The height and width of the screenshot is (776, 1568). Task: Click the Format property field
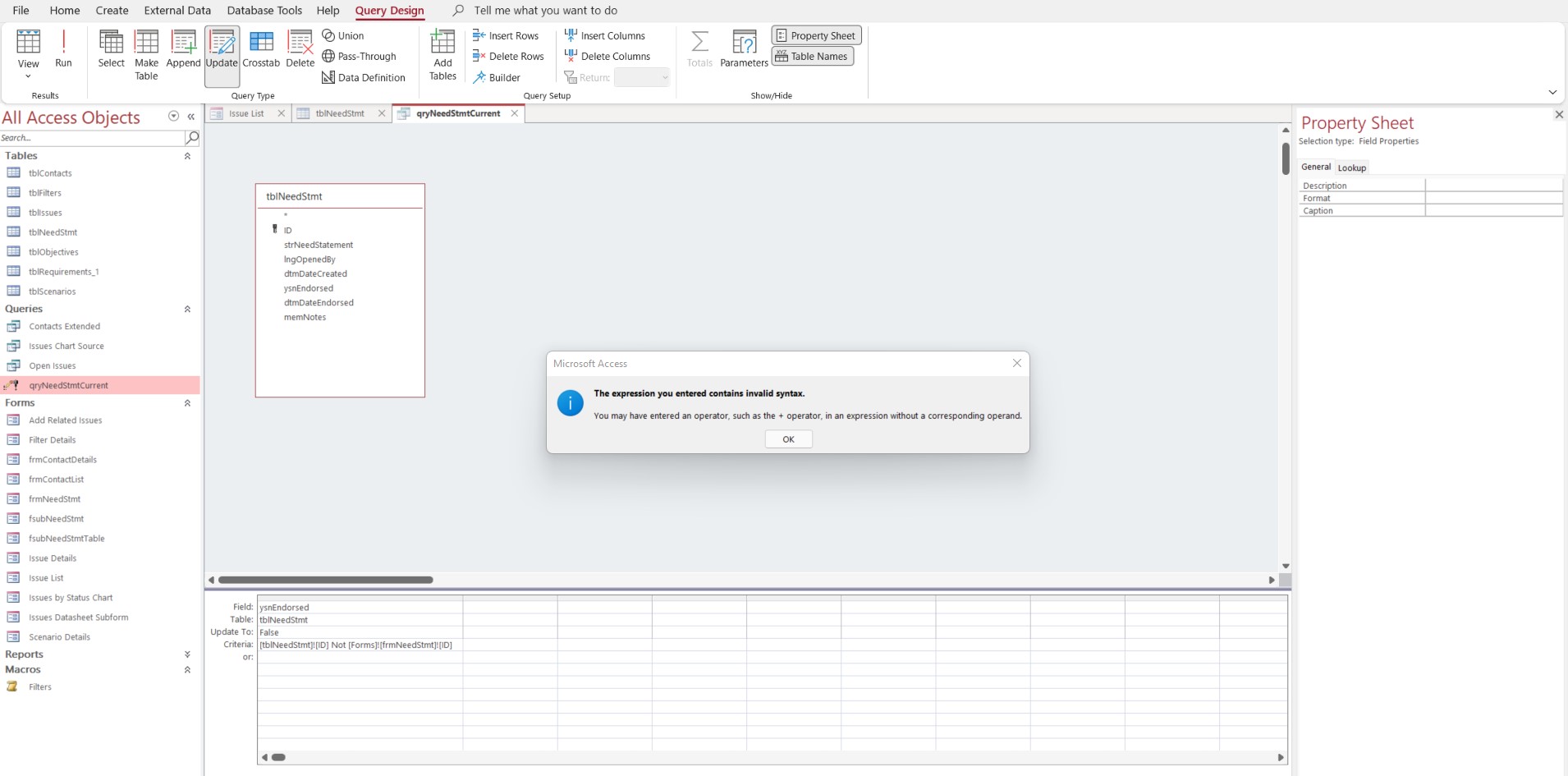coord(1493,198)
